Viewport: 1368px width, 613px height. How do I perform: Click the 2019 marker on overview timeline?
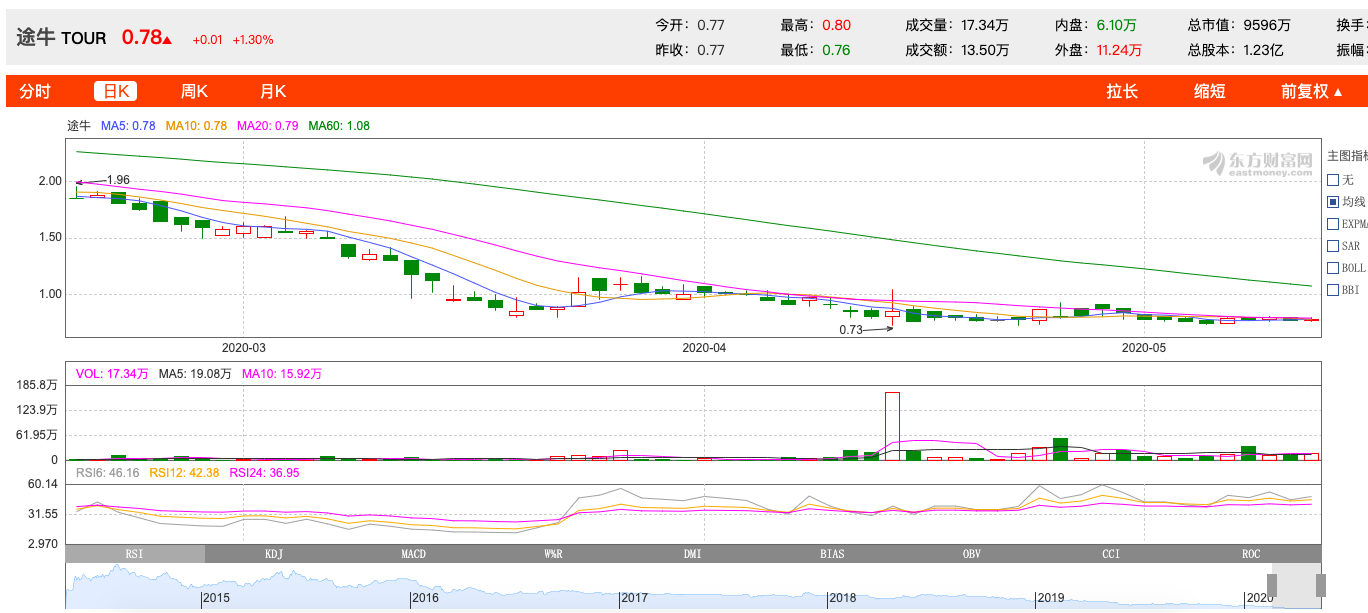coord(1051,598)
